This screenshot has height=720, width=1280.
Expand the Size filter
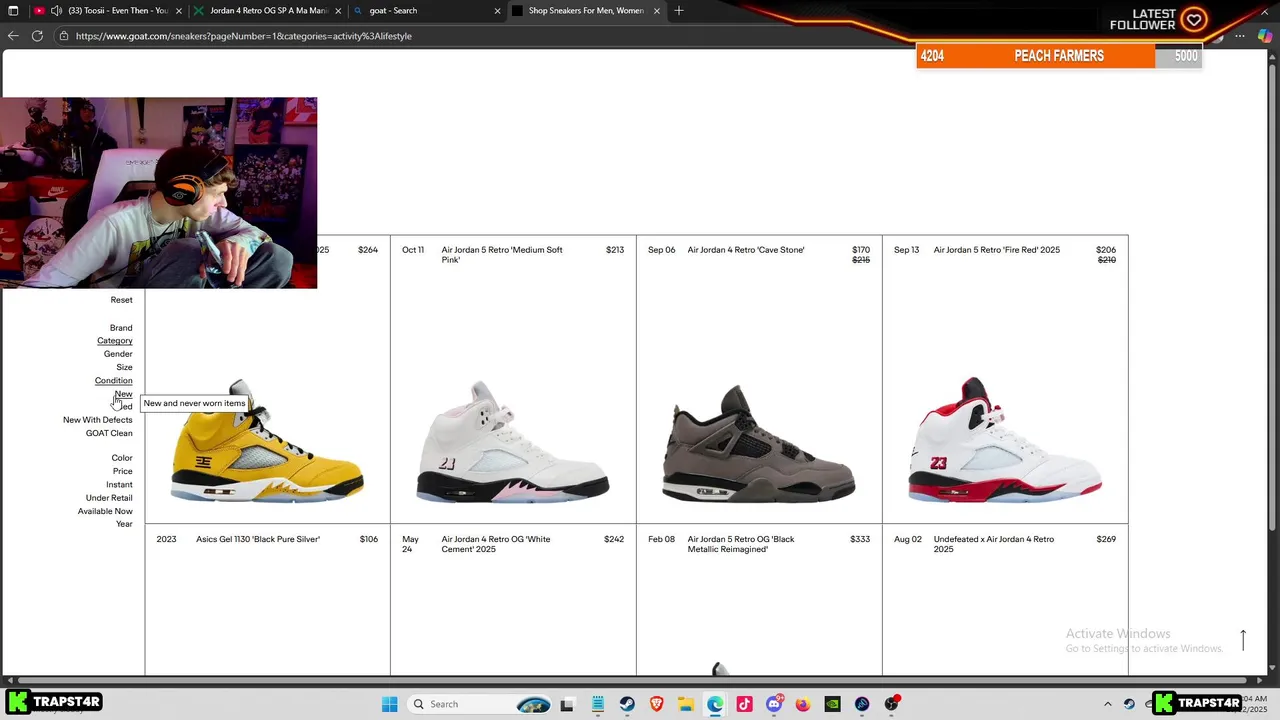click(124, 367)
